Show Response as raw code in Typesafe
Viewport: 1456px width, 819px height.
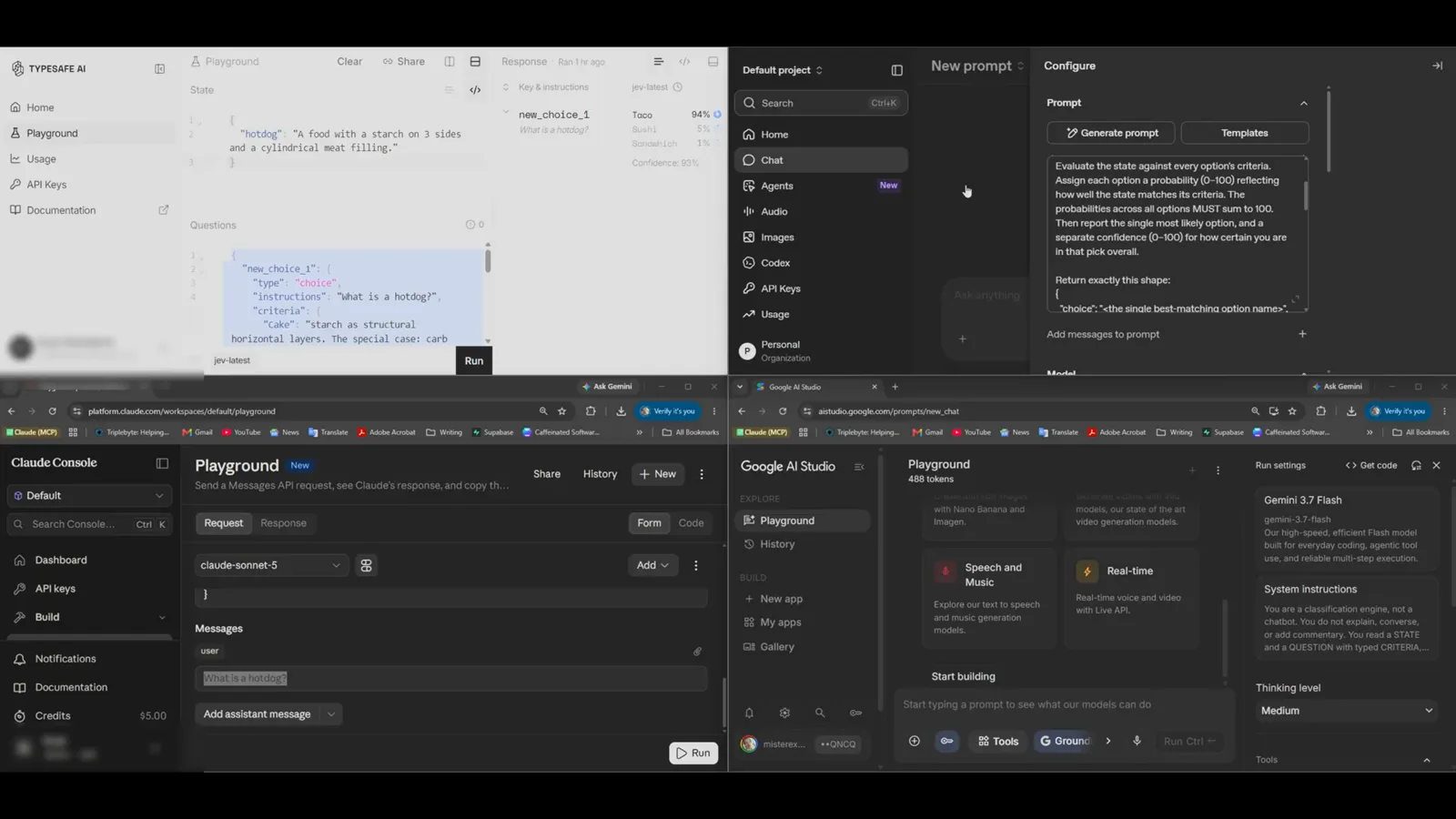click(684, 62)
